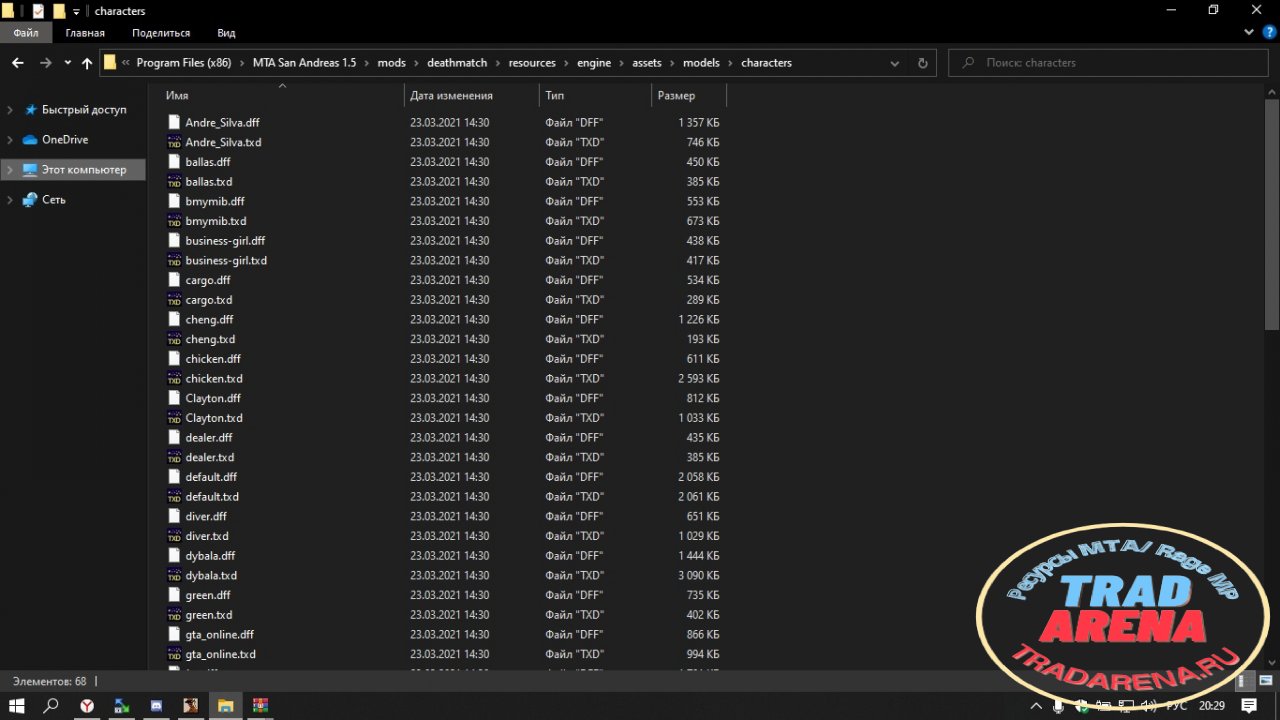This screenshot has width=1280, height=720.
Task: Open Yandex Browser from the taskbar
Action: [x=88, y=706]
